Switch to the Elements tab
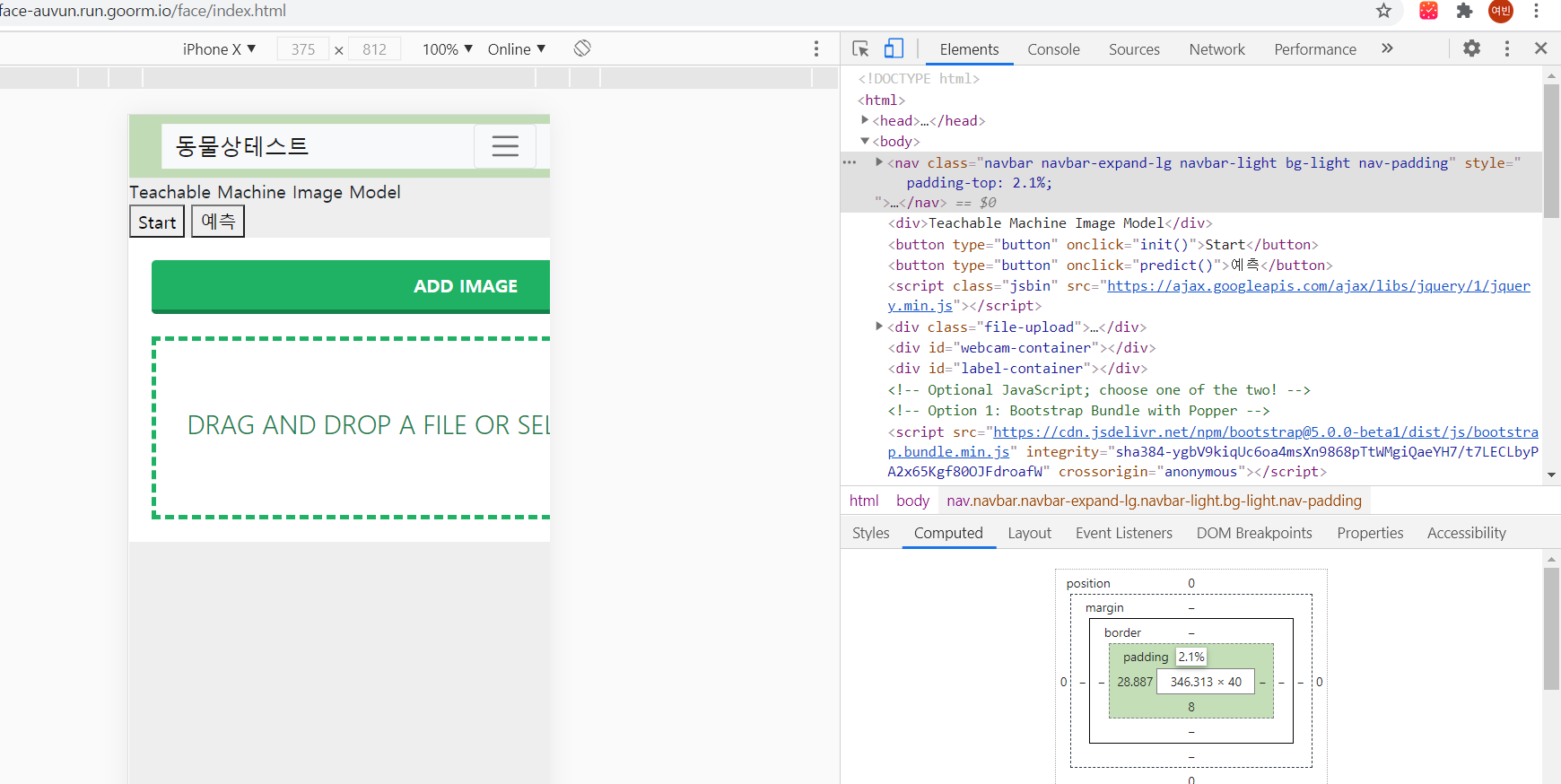This screenshot has height=784, width=1561. (x=969, y=49)
